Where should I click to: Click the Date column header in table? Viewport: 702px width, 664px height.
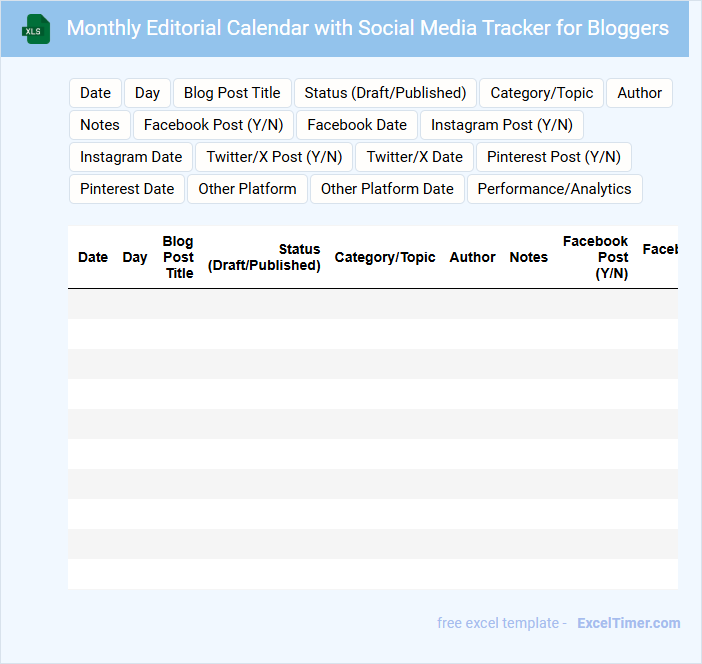click(93, 257)
